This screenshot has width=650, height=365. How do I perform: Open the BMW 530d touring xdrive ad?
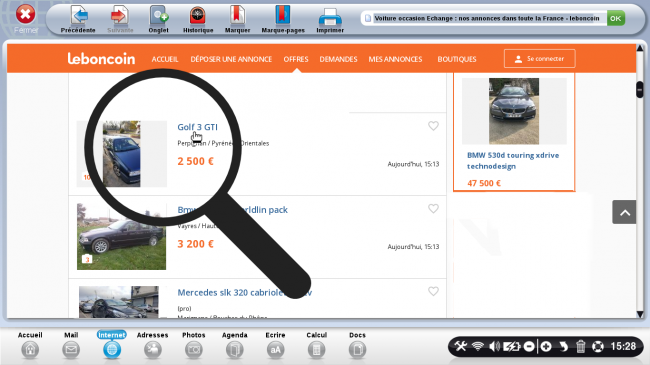coord(513,161)
